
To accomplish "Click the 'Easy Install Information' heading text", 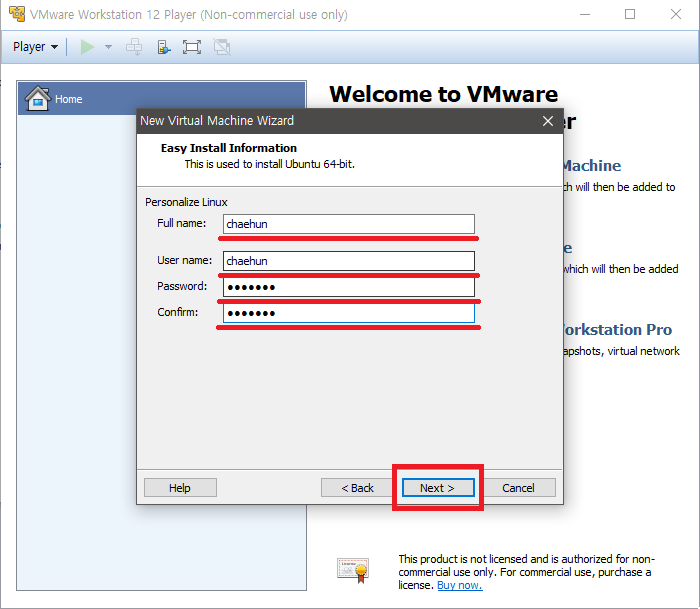I will pyautogui.click(x=229, y=148).
